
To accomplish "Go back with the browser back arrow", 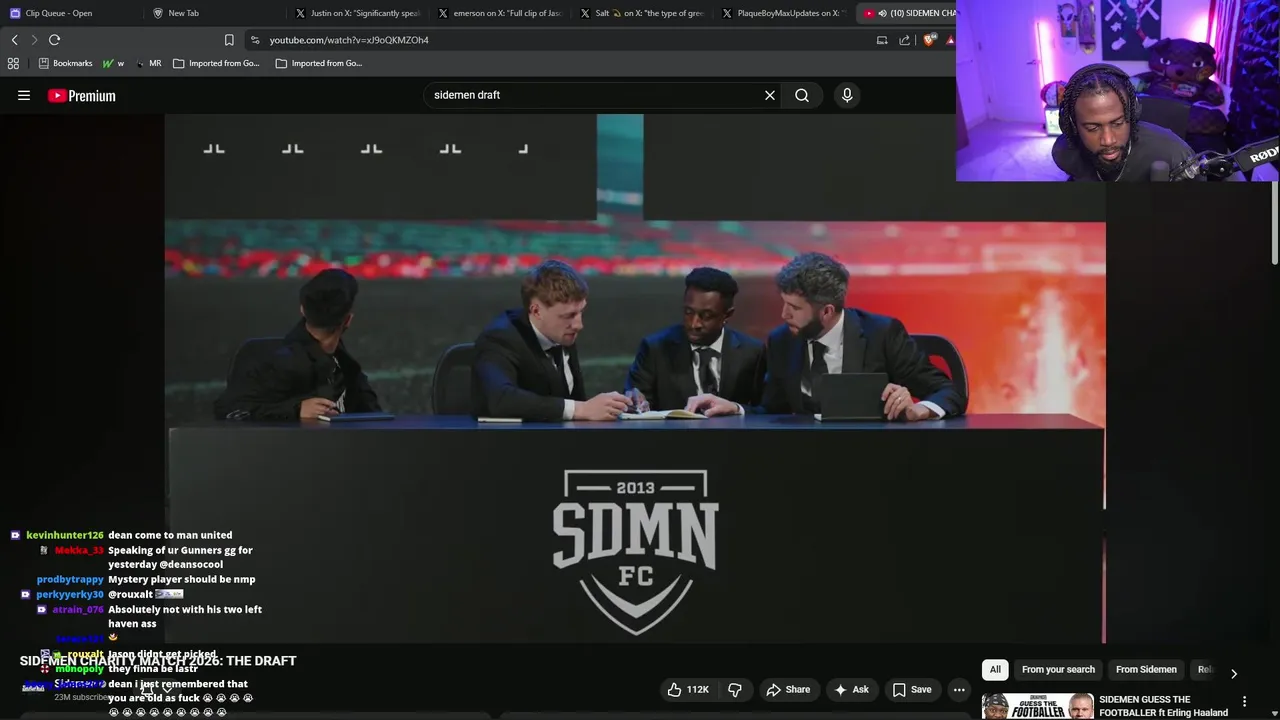I will pyautogui.click(x=14, y=40).
